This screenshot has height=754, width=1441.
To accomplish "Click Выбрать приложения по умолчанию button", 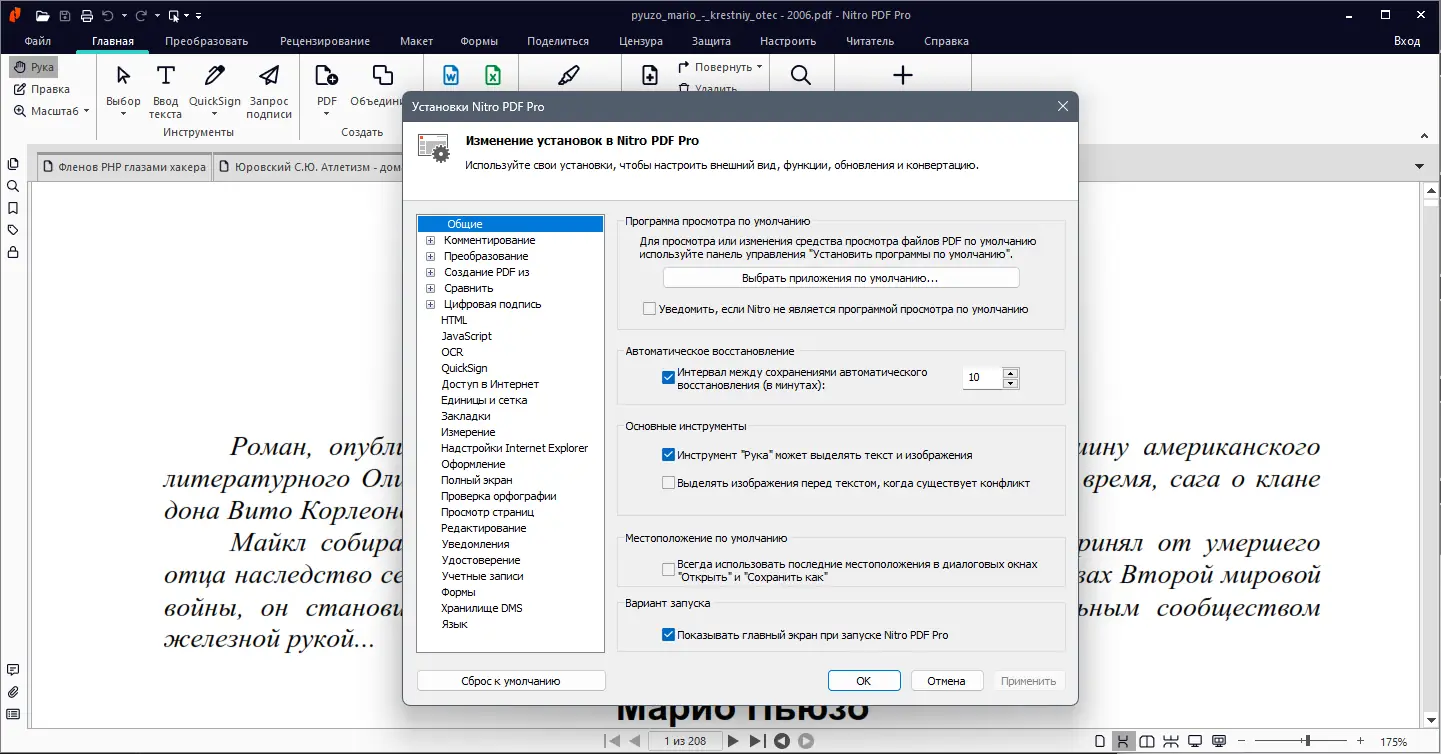I will (x=841, y=278).
